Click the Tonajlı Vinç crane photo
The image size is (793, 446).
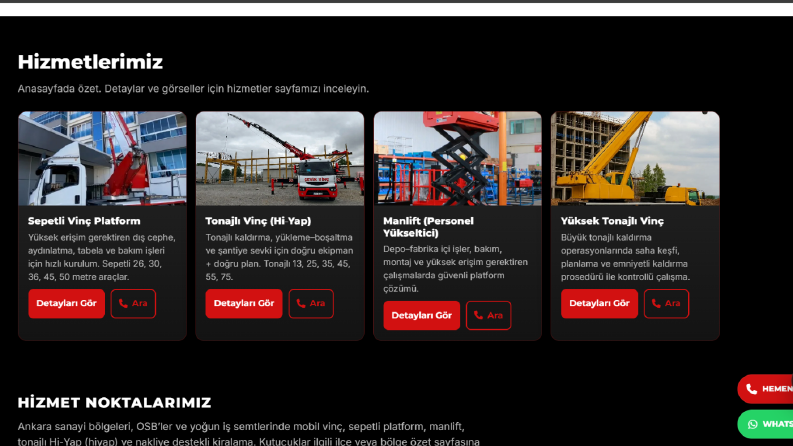click(280, 158)
